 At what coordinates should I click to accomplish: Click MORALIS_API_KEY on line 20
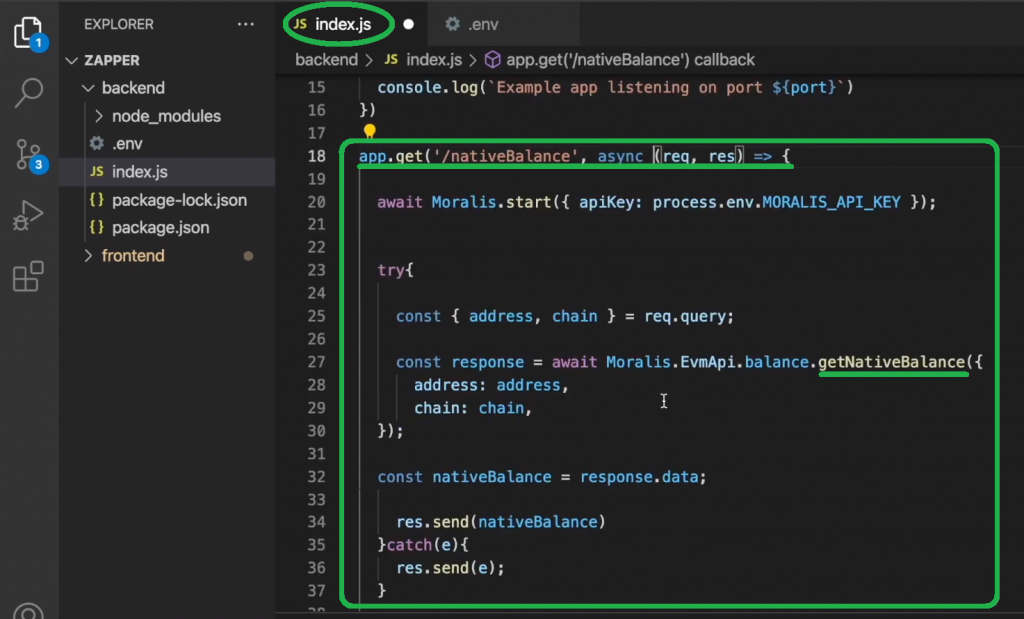point(831,202)
